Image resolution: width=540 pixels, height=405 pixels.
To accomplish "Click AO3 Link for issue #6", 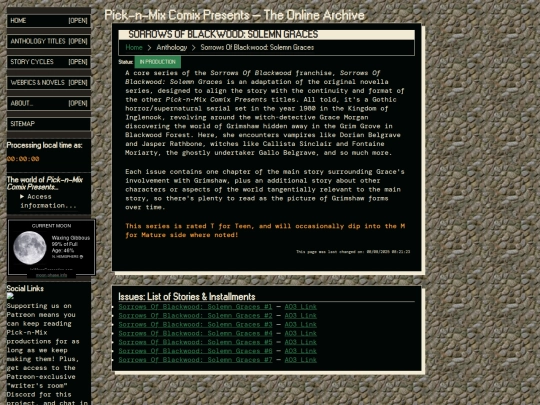I will click(x=301, y=351).
